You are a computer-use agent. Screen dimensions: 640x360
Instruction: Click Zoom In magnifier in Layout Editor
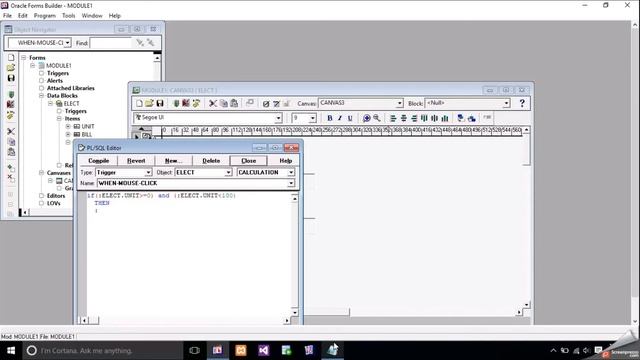tap(366, 118)
